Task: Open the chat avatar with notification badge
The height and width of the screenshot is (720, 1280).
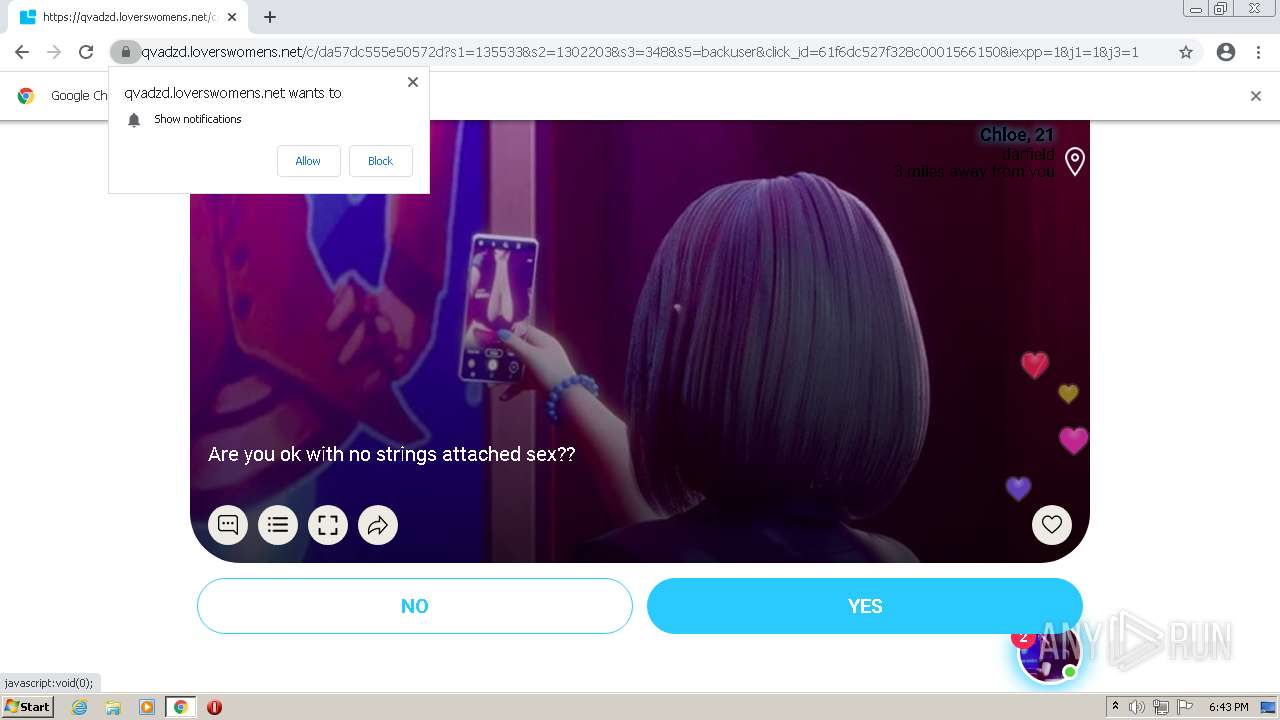Action: tap(1048, 655)
